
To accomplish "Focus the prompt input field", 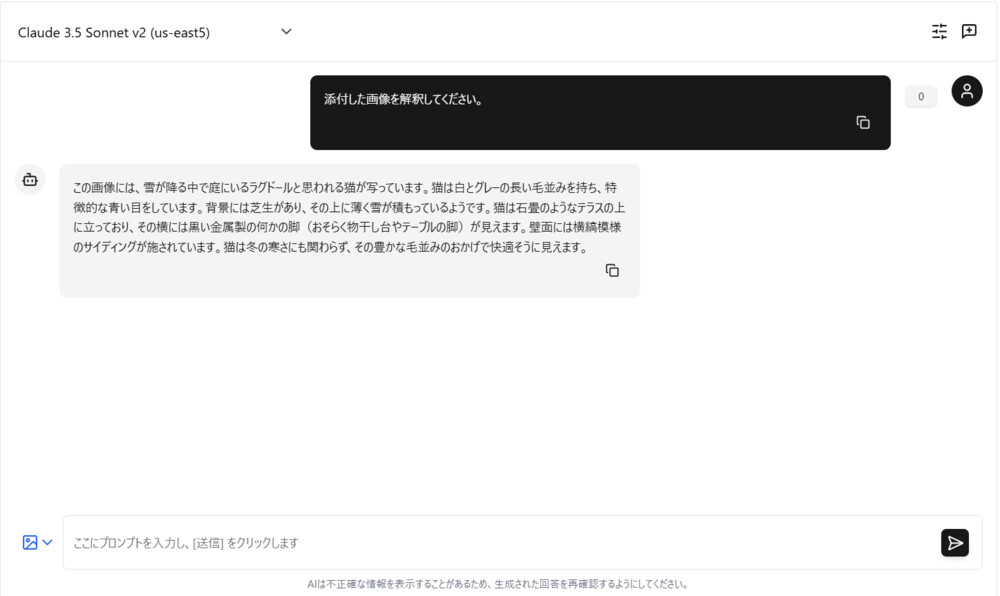I will click(400, 542).
